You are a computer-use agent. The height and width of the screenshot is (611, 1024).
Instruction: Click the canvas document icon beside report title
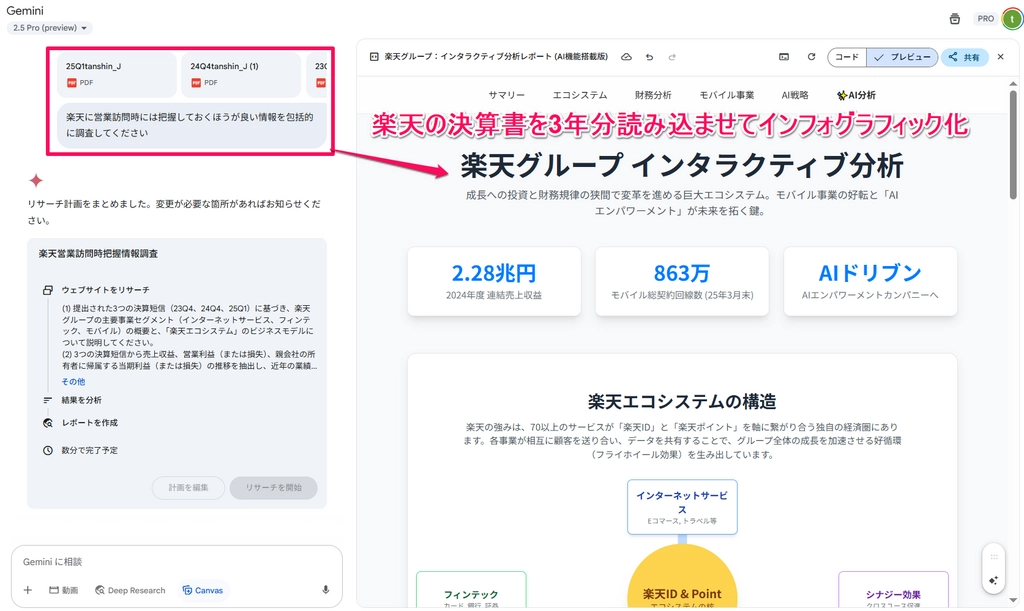point(374,57)
